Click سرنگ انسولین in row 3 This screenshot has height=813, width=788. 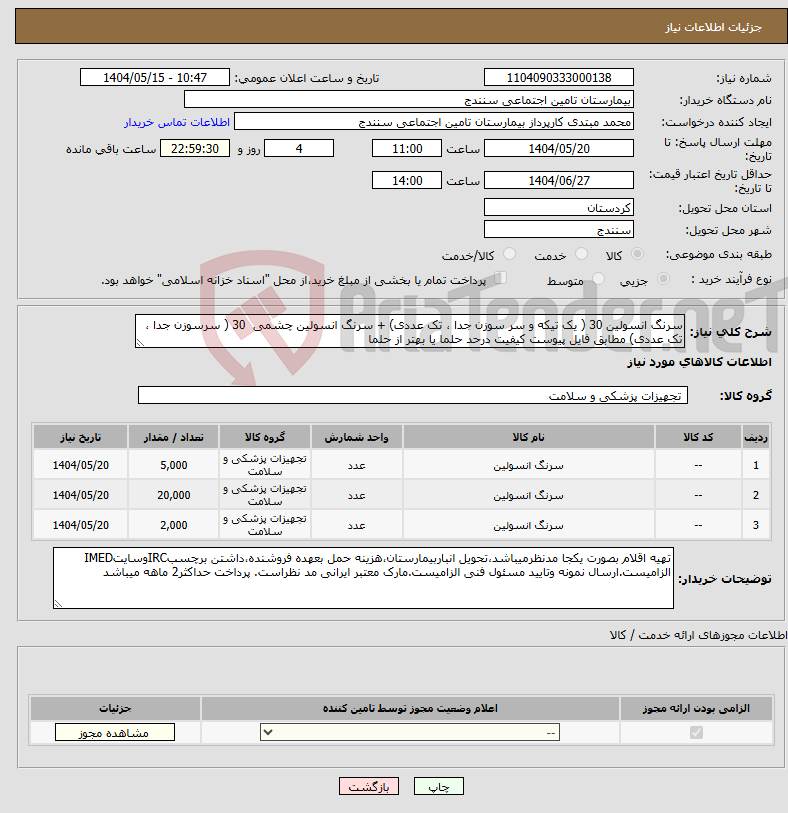click(528, 525)
